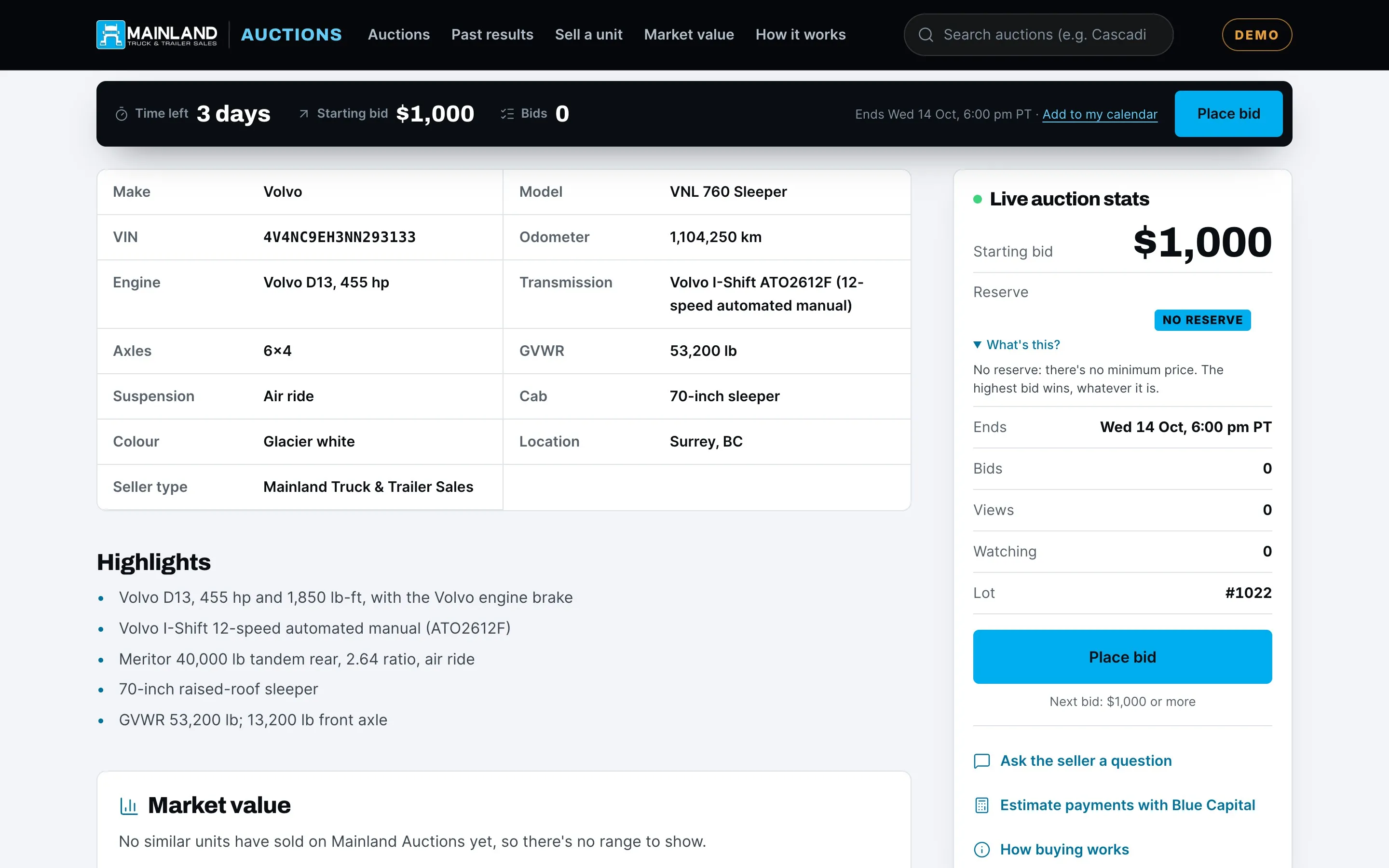
Task: Click the chat bubble icon for seller question
Action: pos(982,761)
